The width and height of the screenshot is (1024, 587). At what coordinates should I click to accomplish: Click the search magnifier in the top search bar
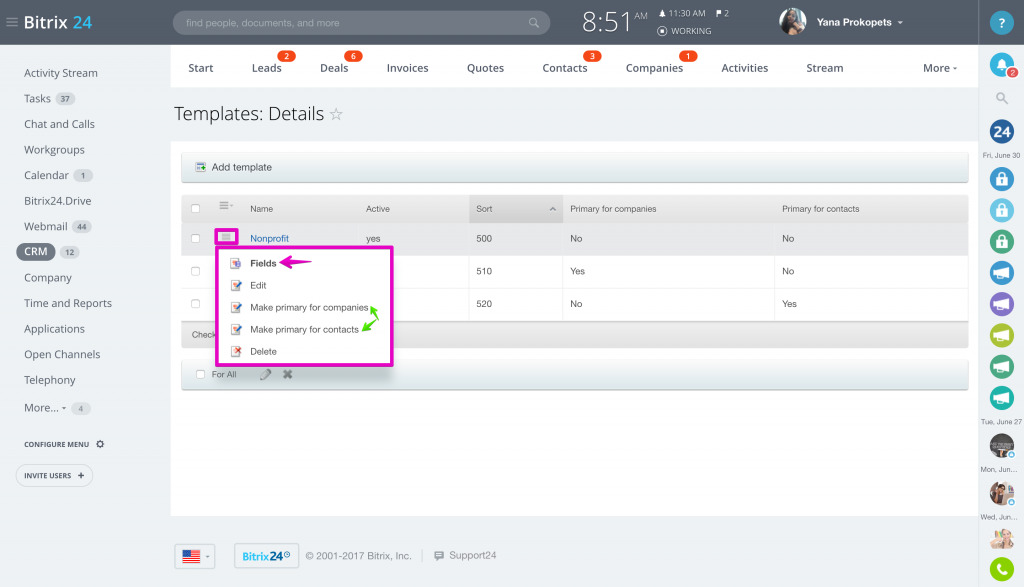(x=534, y=23)
